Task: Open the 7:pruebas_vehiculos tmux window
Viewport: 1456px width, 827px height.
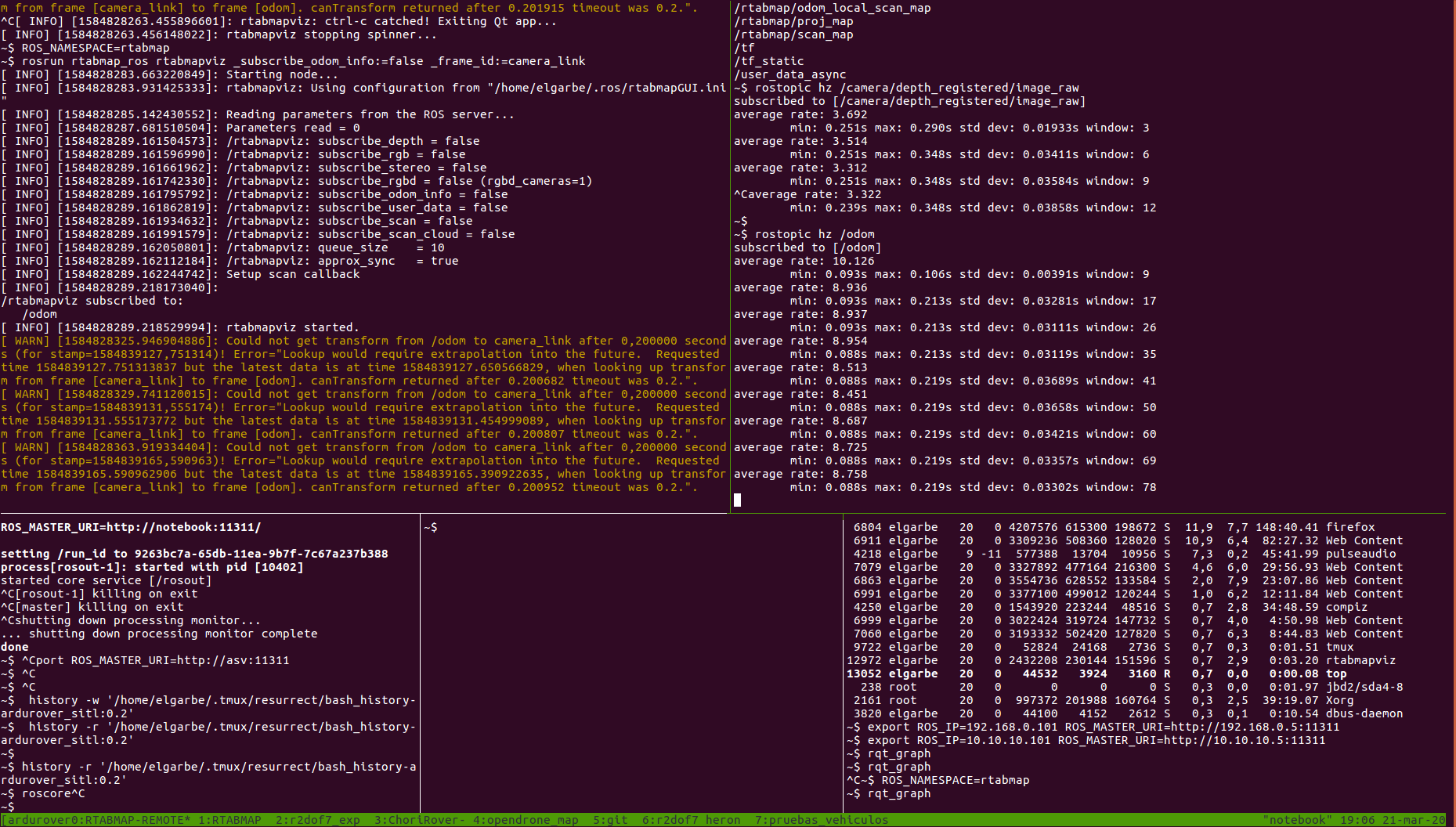Action: (821, 820)
